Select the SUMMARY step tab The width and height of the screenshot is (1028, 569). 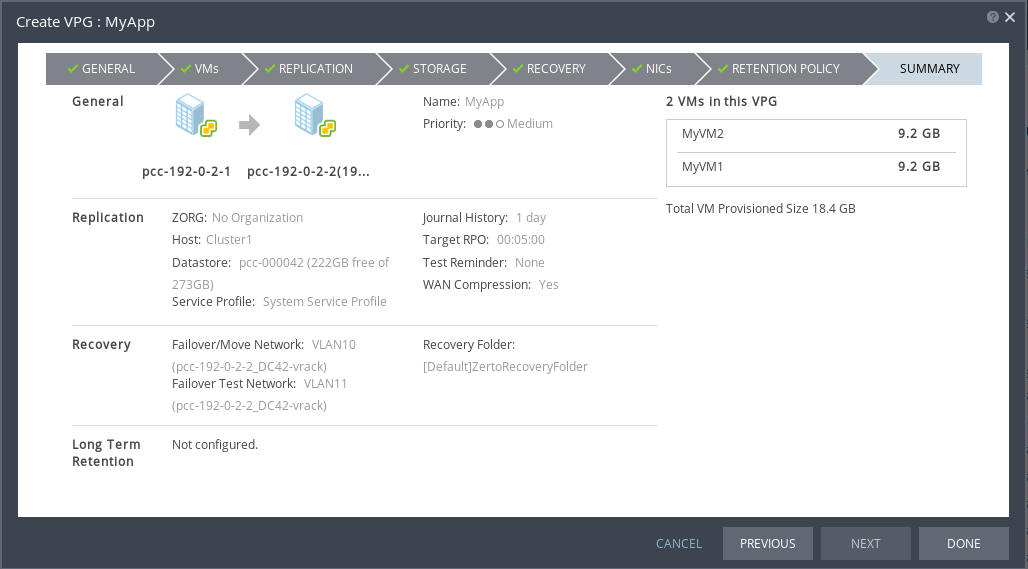(929, 69)
